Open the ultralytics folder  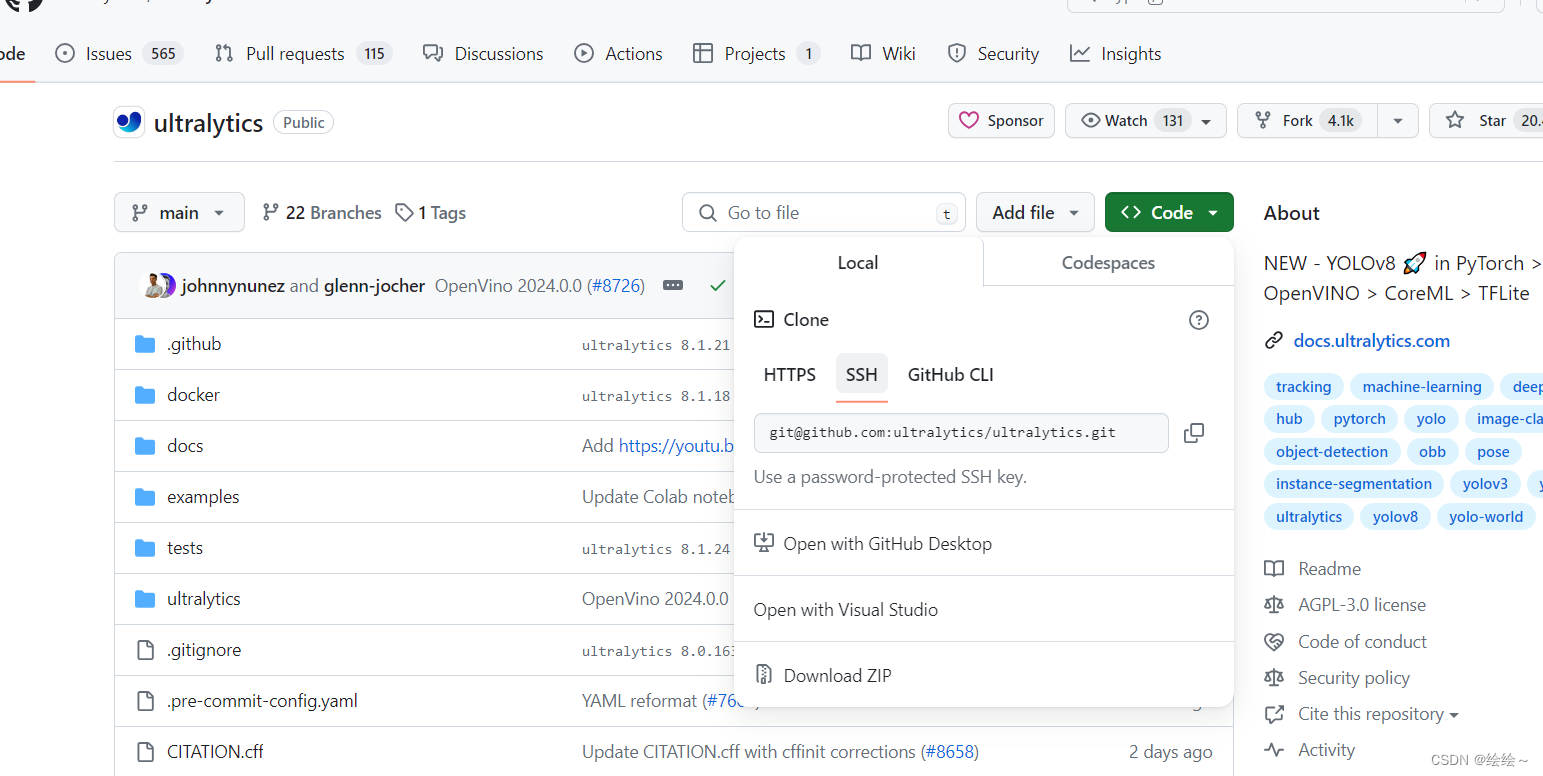204,599
